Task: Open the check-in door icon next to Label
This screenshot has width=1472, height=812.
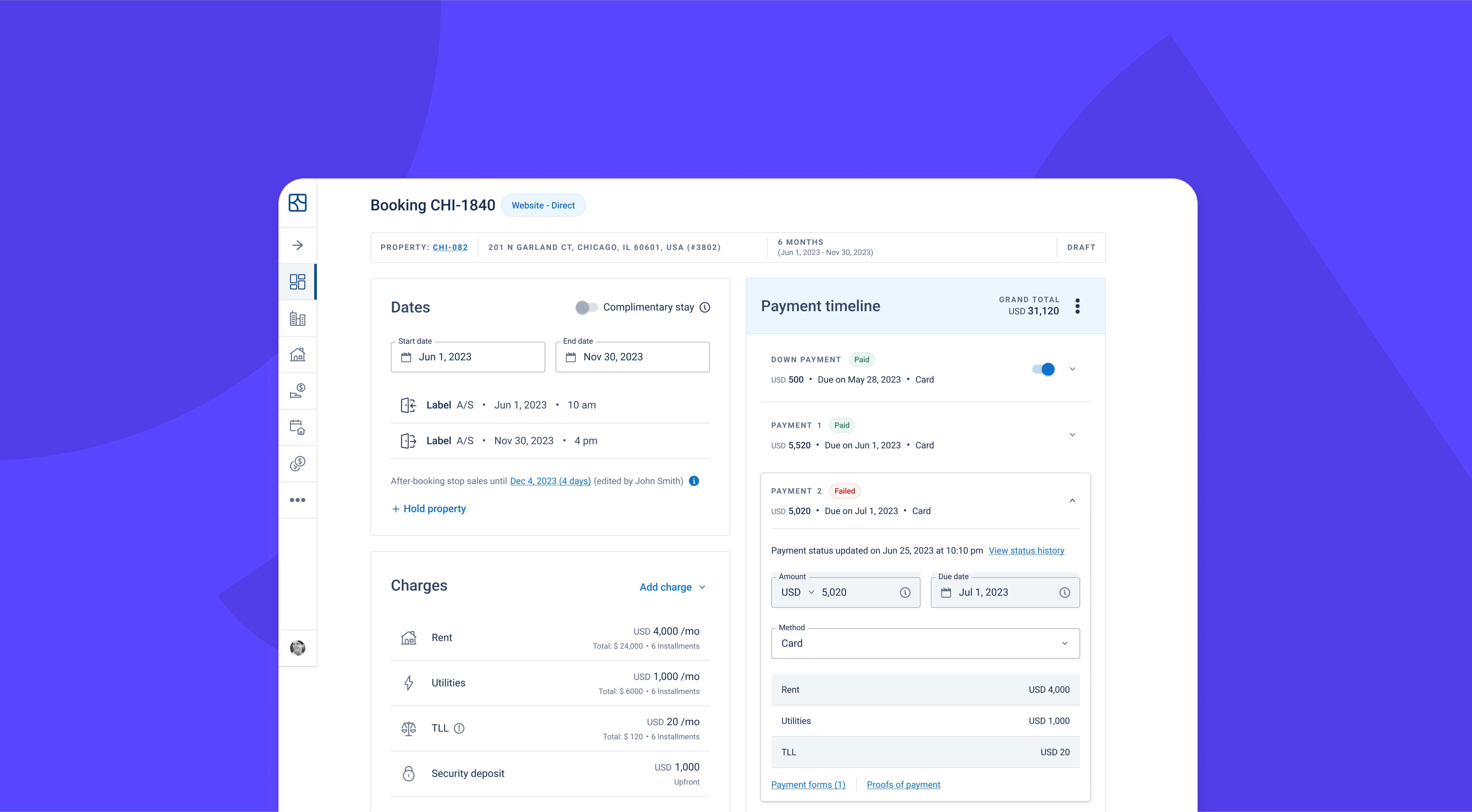Action: (x=409, y=405)
